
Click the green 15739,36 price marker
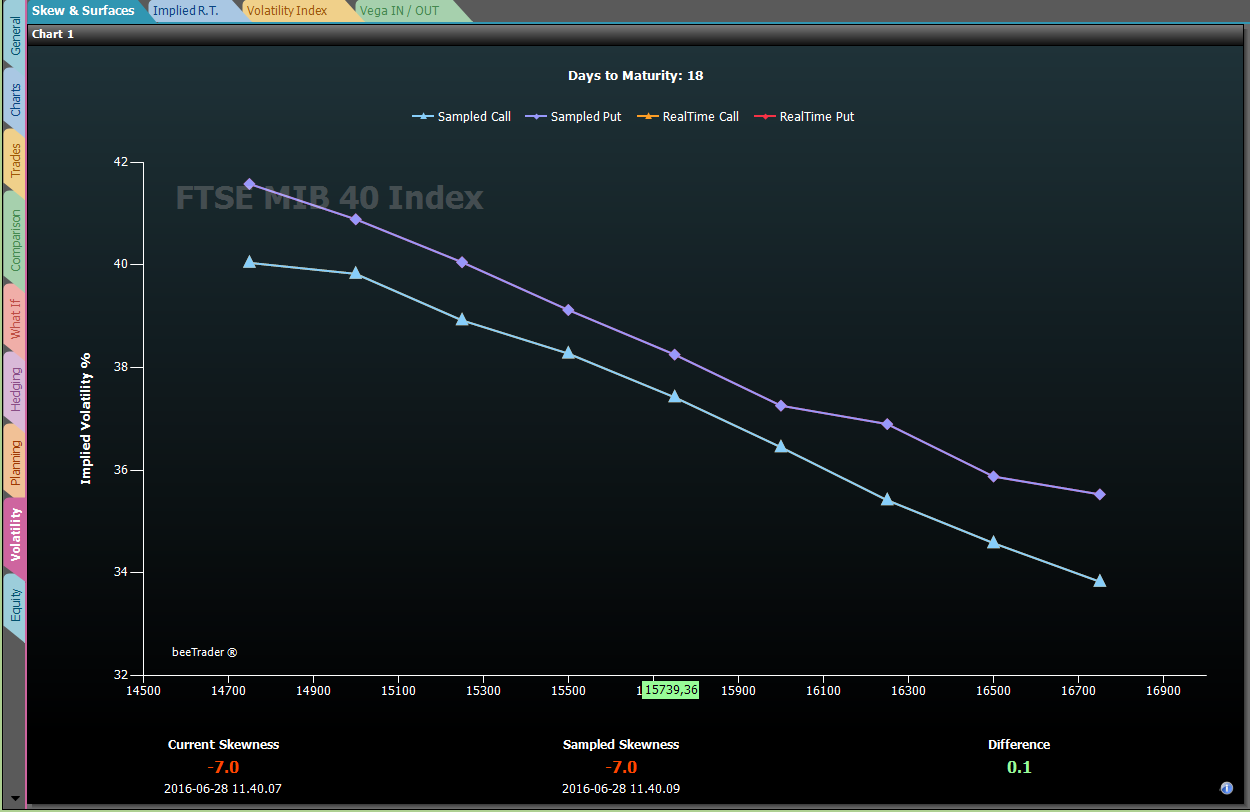(670, 690)
